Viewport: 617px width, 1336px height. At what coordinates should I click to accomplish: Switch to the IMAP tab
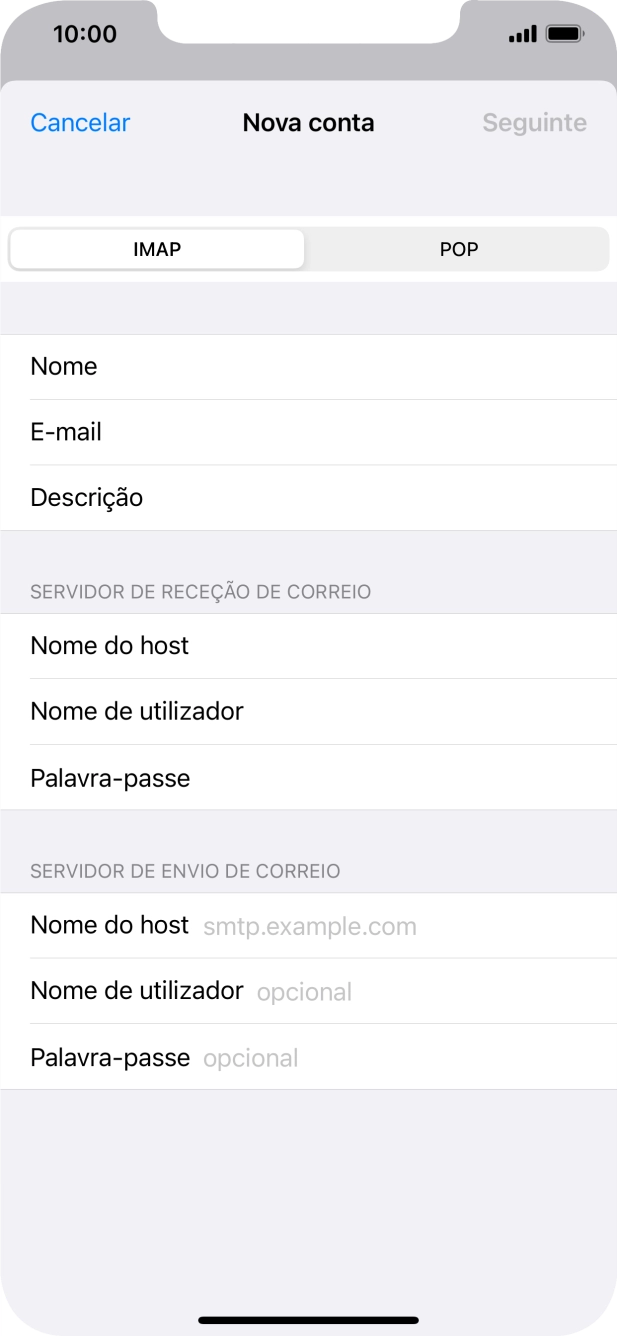(156, 249)
